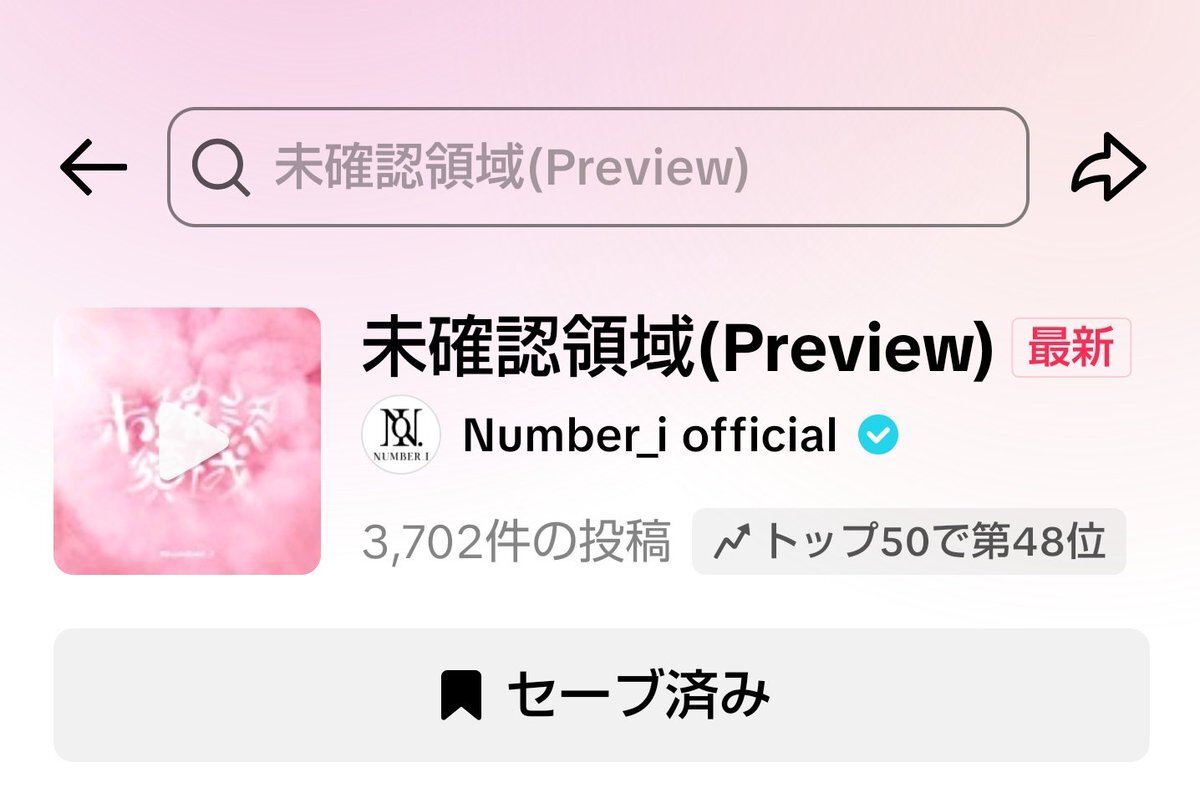Tap the bookmark icon beside セーブ済み
Screen dimensions: 1200x798
pos(462,694)
